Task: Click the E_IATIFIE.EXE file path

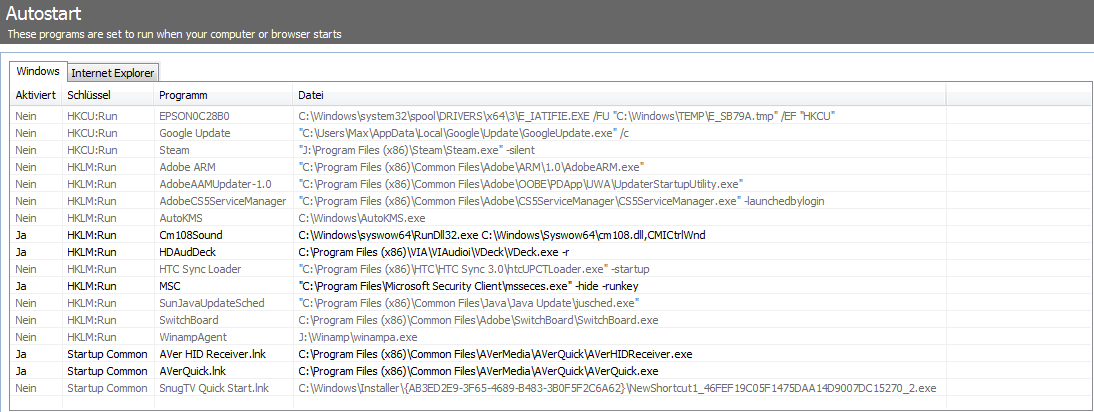Action: [567, 116]
